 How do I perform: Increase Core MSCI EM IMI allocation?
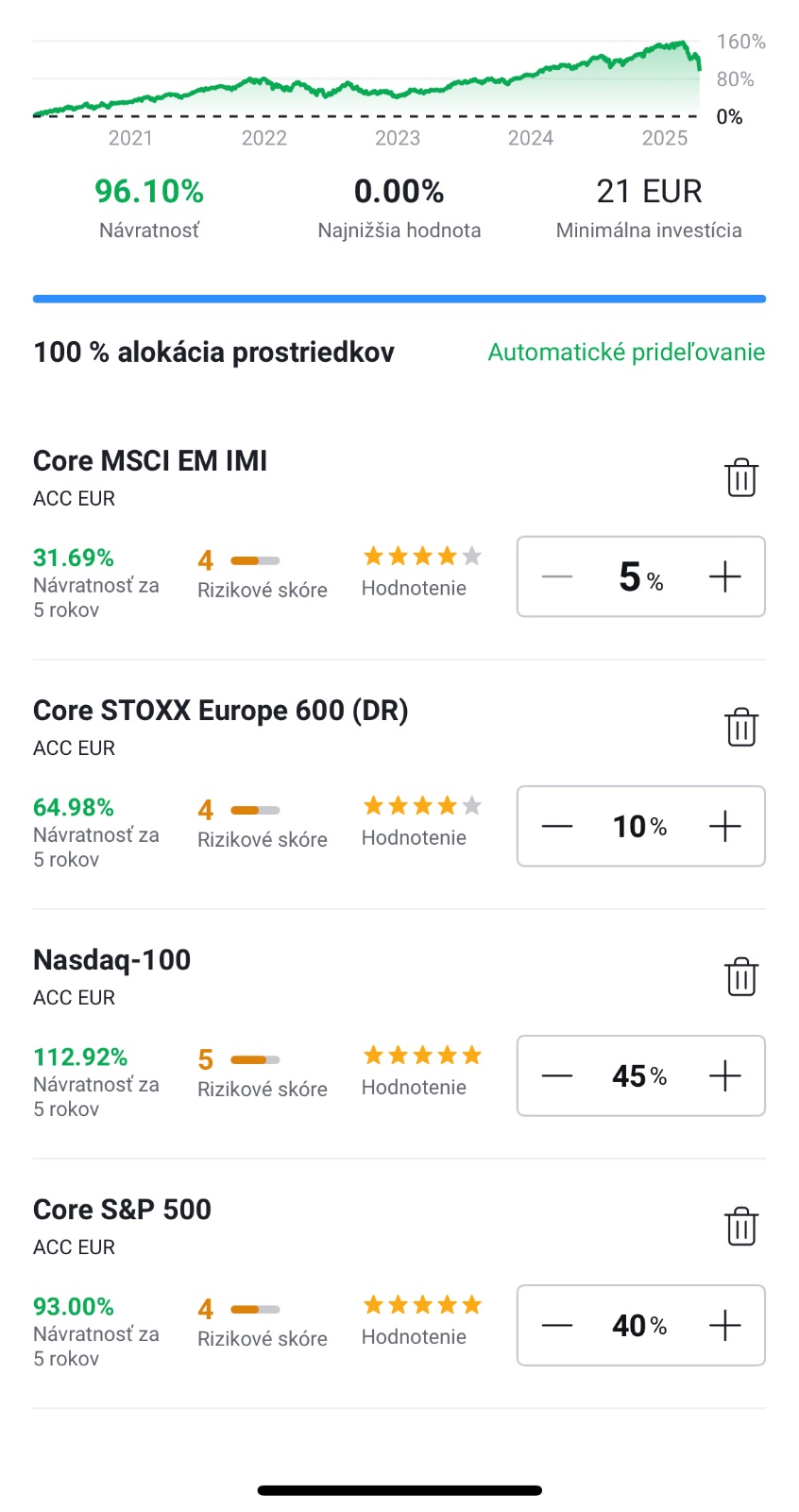tap(724, 576)
